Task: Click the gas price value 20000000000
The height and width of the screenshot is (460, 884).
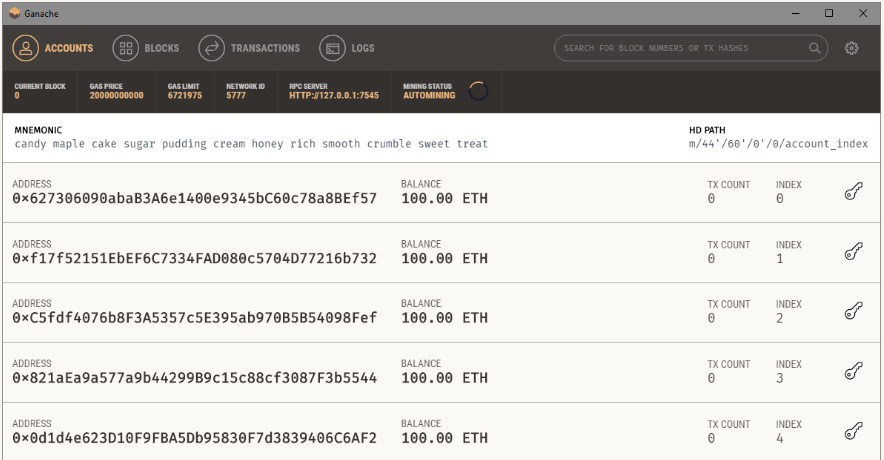Action: pos(116,95)
